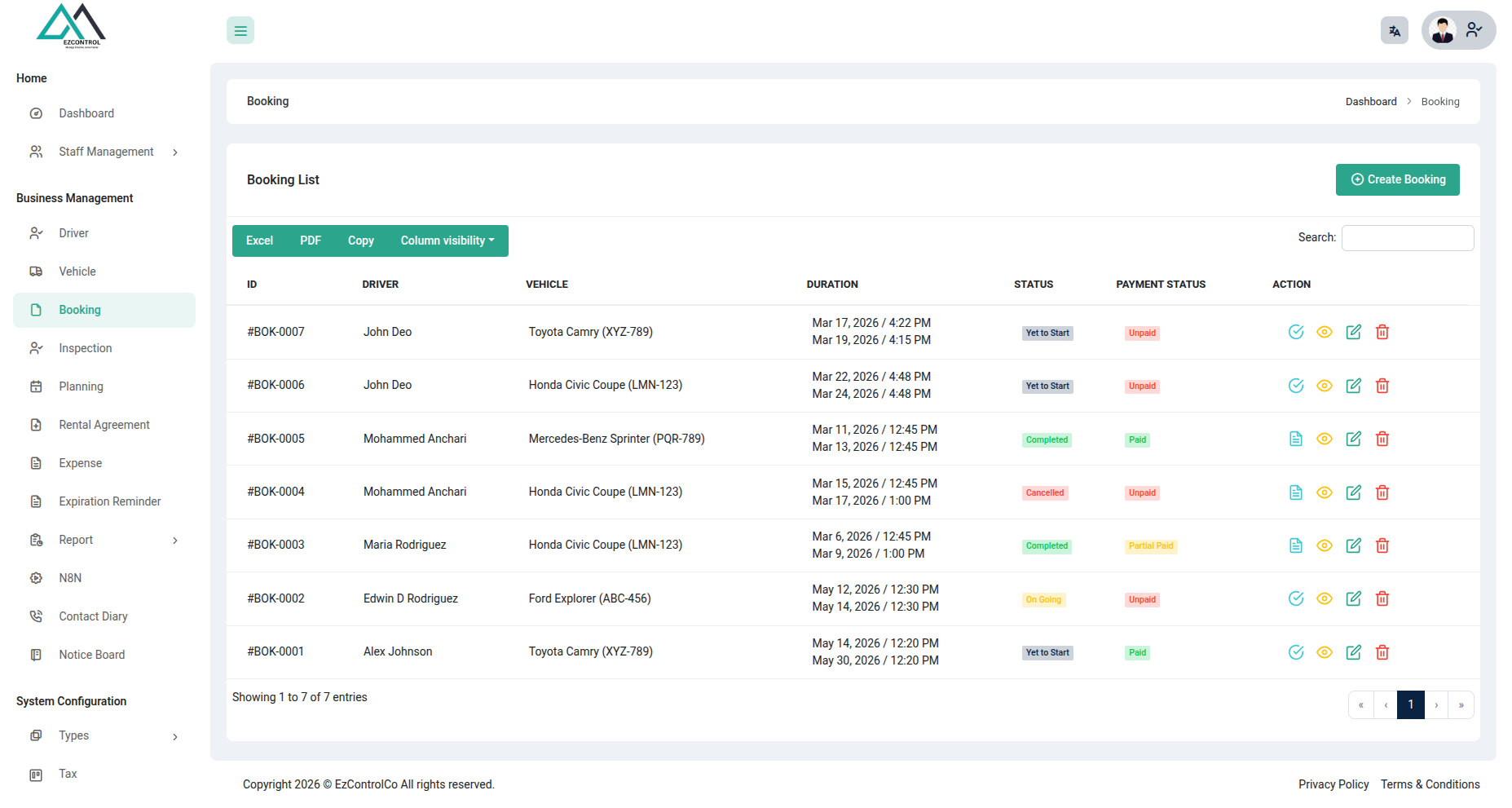Focus the Search input field
The height and width of the screenshot is (808, 1512).
1408,238
